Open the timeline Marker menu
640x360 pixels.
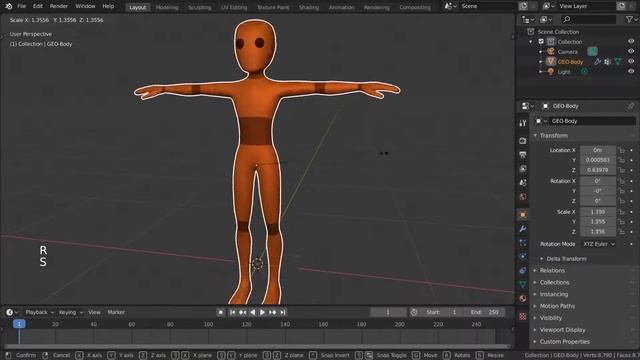click(x=116, y=312)
